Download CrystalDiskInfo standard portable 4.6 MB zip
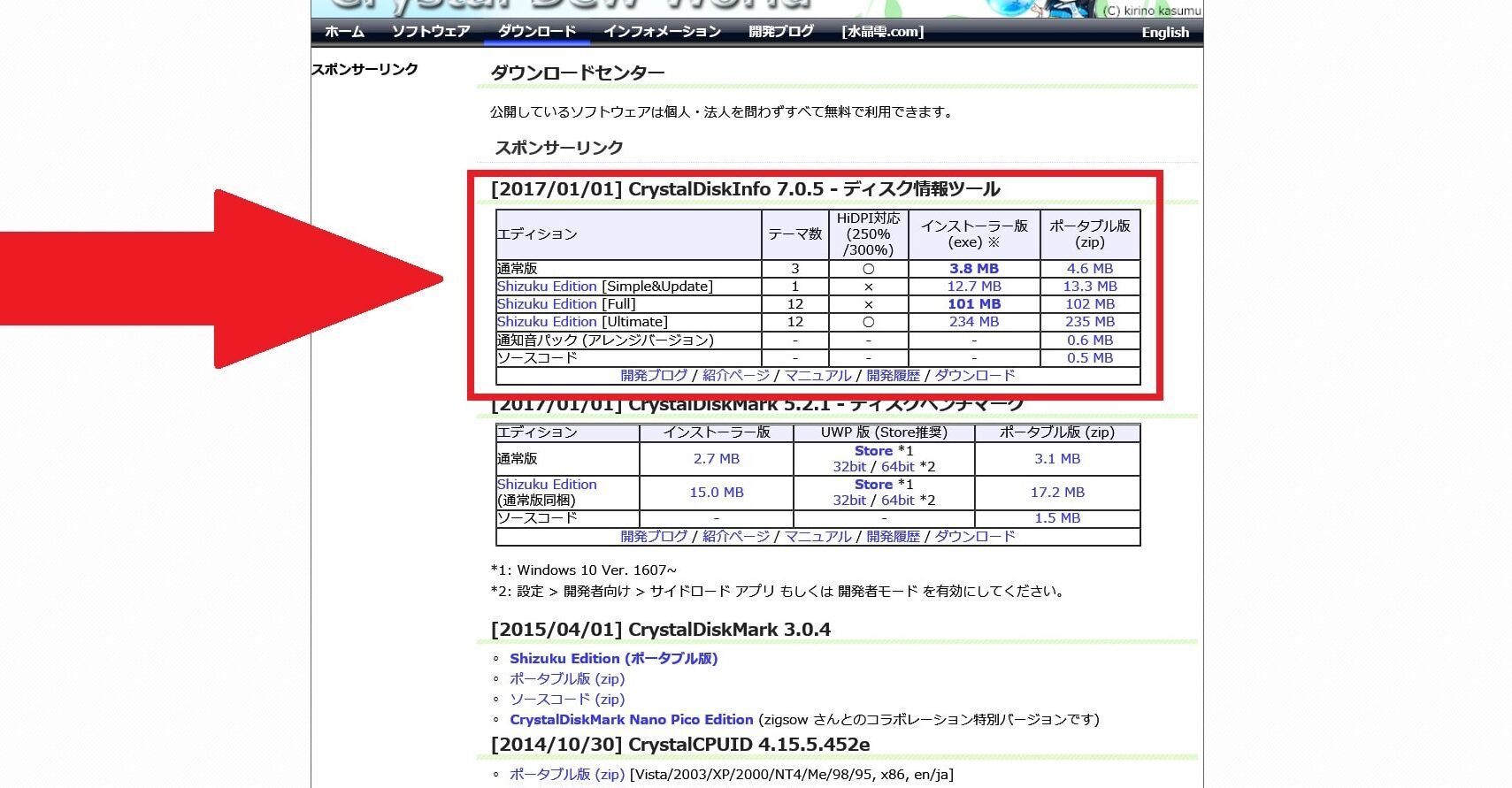 1090,269
